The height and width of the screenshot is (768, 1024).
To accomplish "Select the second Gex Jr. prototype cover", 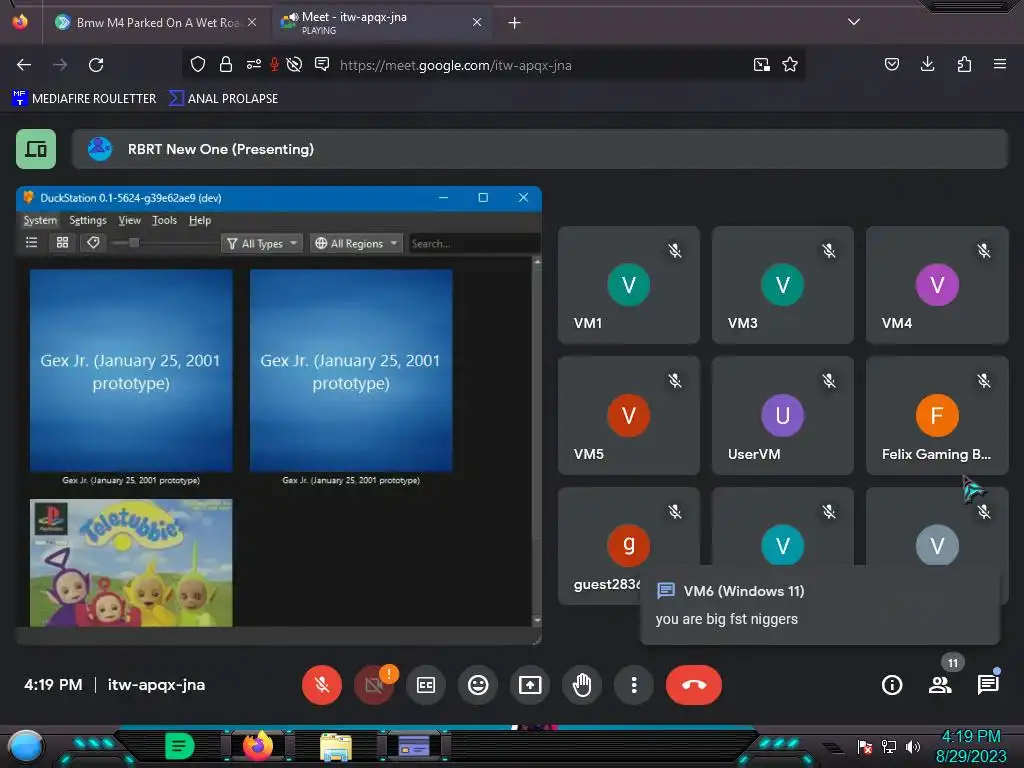I will (351, 370).
